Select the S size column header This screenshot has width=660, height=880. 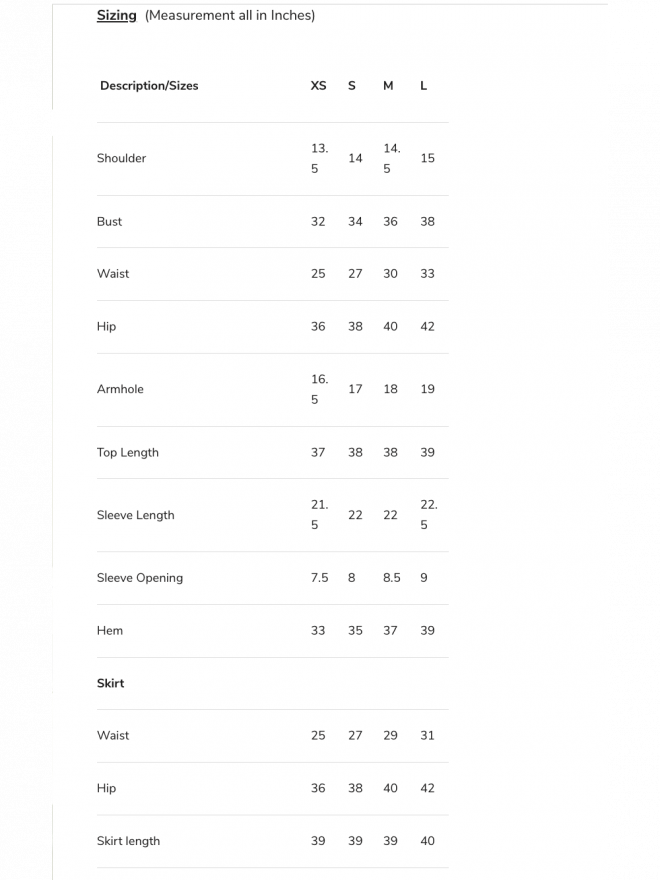click(x=352, y=86)
